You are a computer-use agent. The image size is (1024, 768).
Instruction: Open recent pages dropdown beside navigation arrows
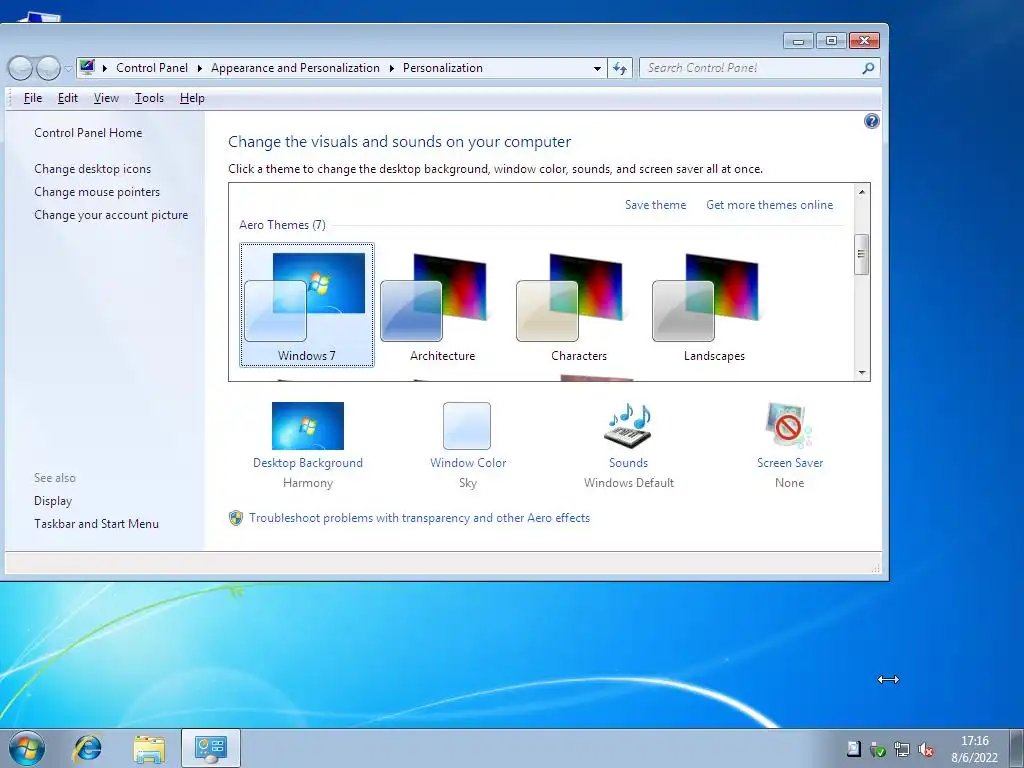click(x=68, y=68)
